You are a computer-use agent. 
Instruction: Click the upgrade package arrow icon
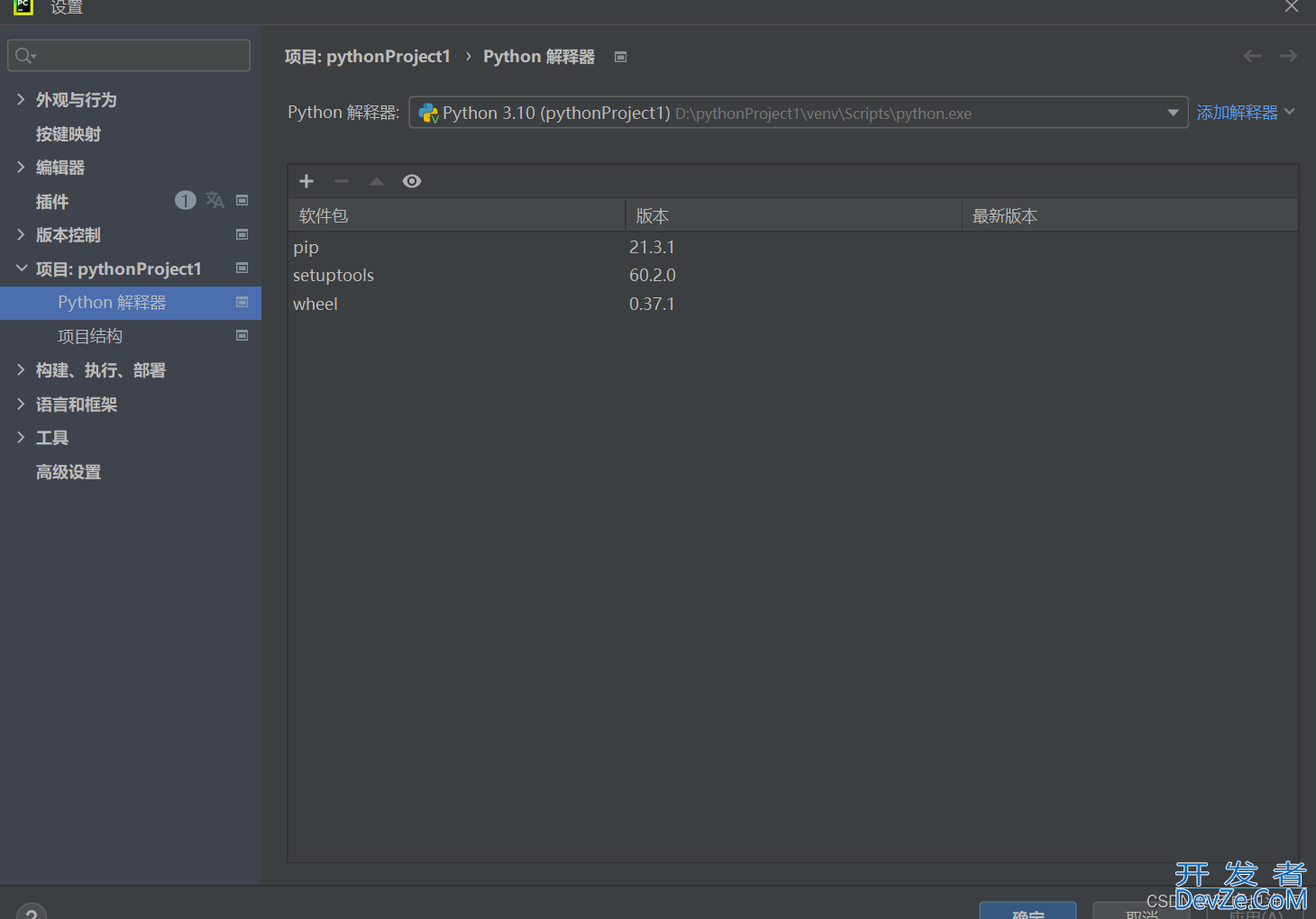coord(377,181)
